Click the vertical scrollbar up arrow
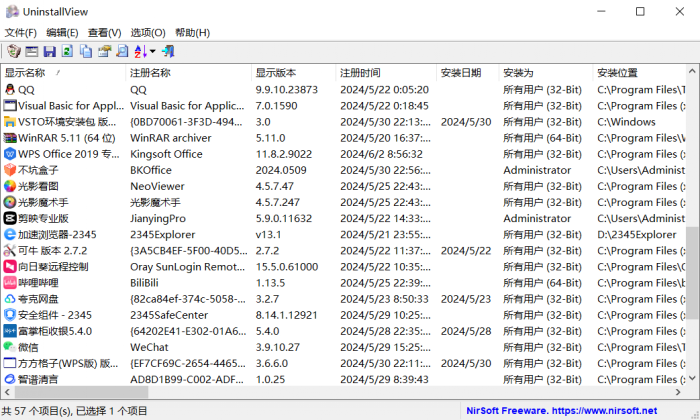The width and height of the screenshot is (700, 420). click(692, 71)
